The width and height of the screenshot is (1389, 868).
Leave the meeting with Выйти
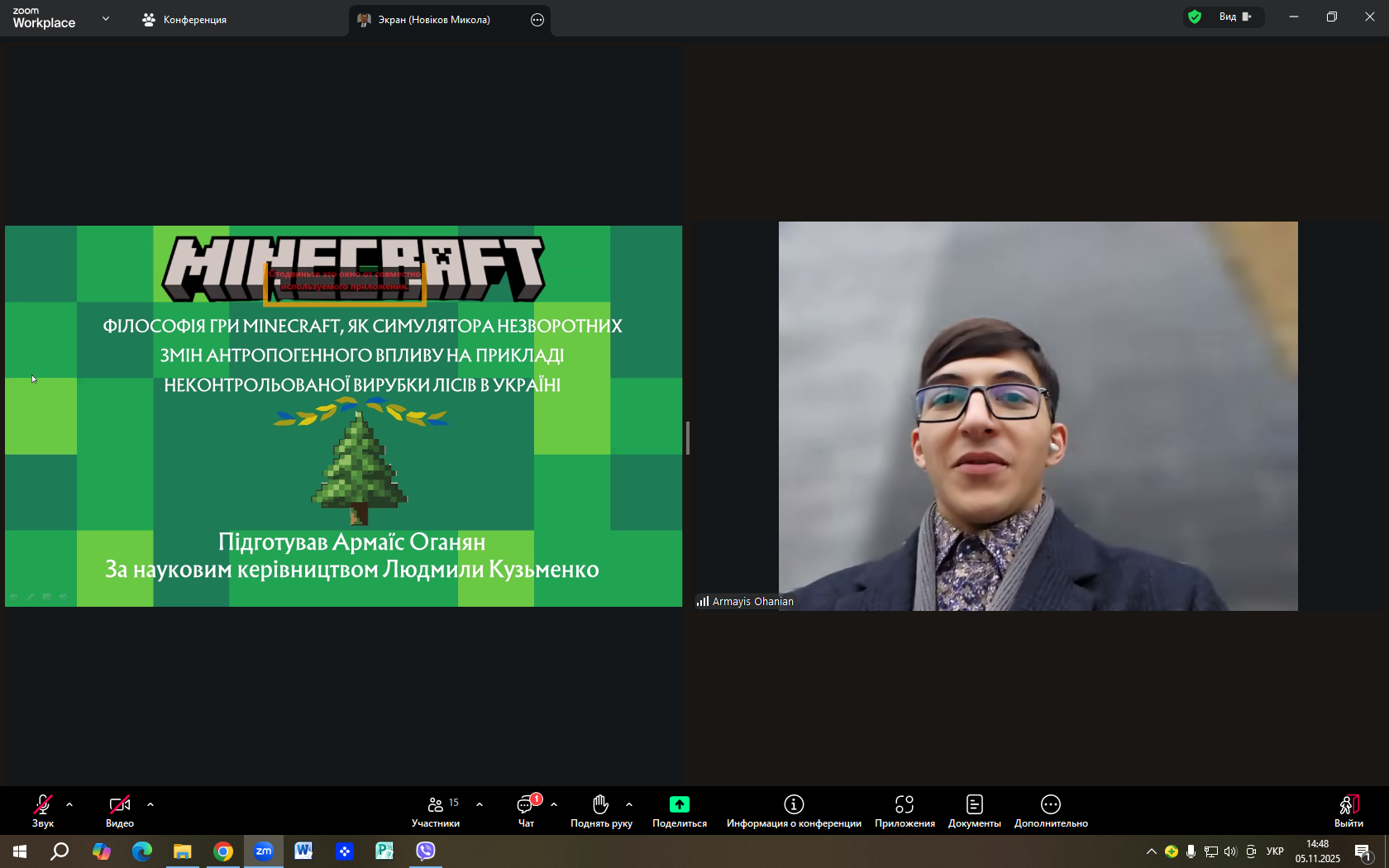(x=1348, y=810)
